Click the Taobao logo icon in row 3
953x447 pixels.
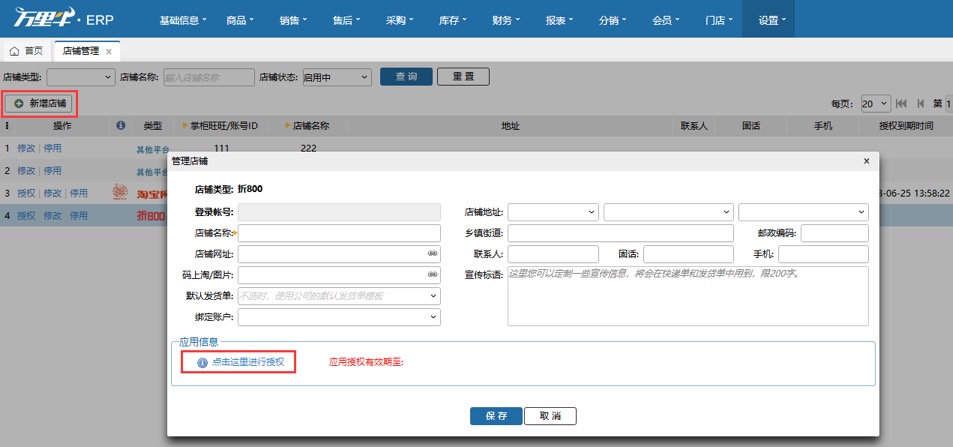120,193
